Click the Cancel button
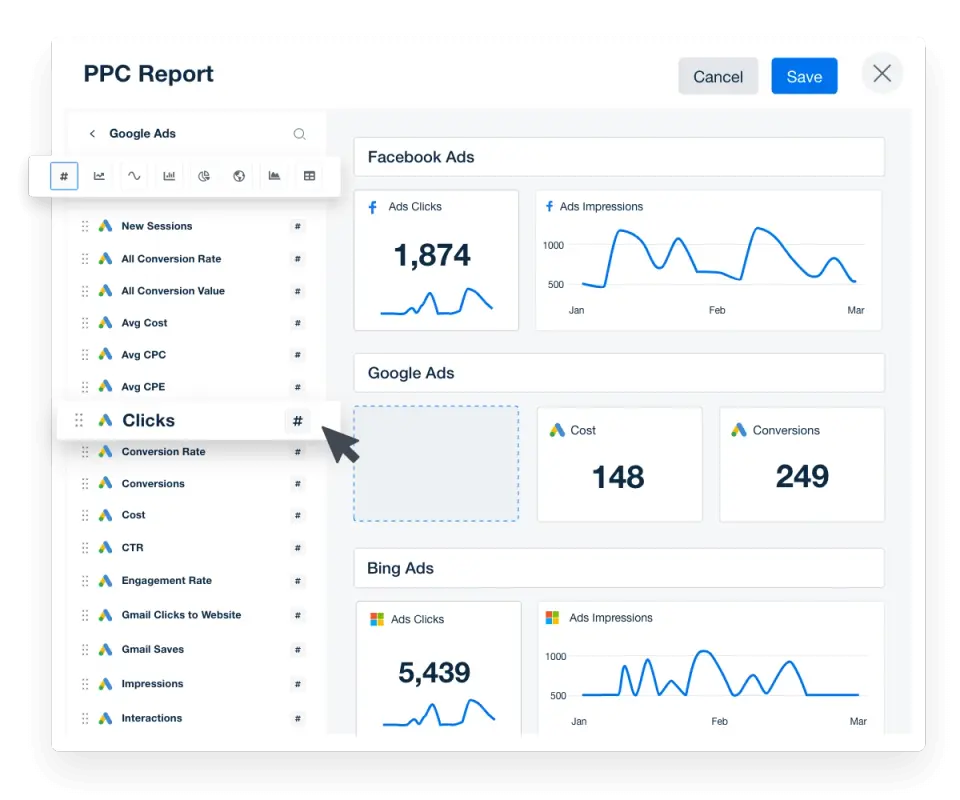This screenshot has height=800, width=960. tap(718, 77)
